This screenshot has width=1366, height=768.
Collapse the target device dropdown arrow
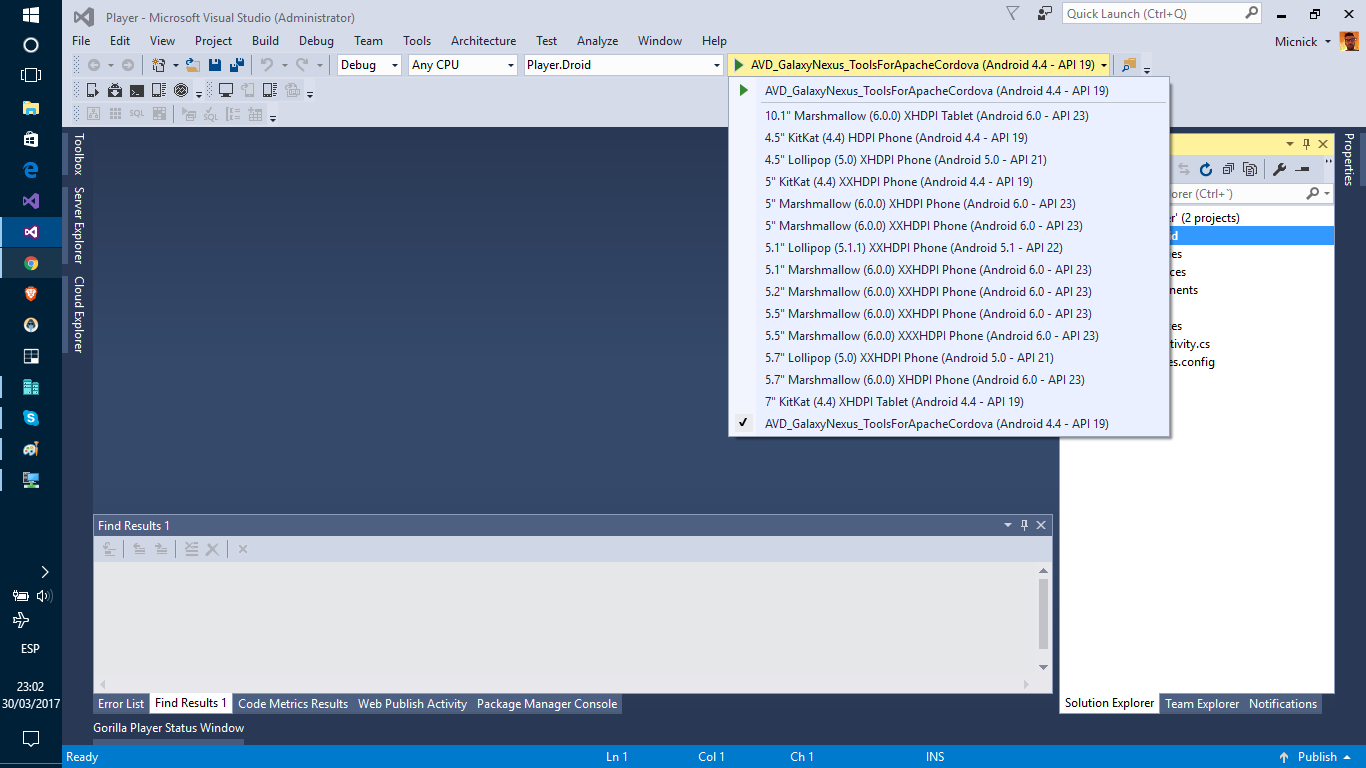1104,65
